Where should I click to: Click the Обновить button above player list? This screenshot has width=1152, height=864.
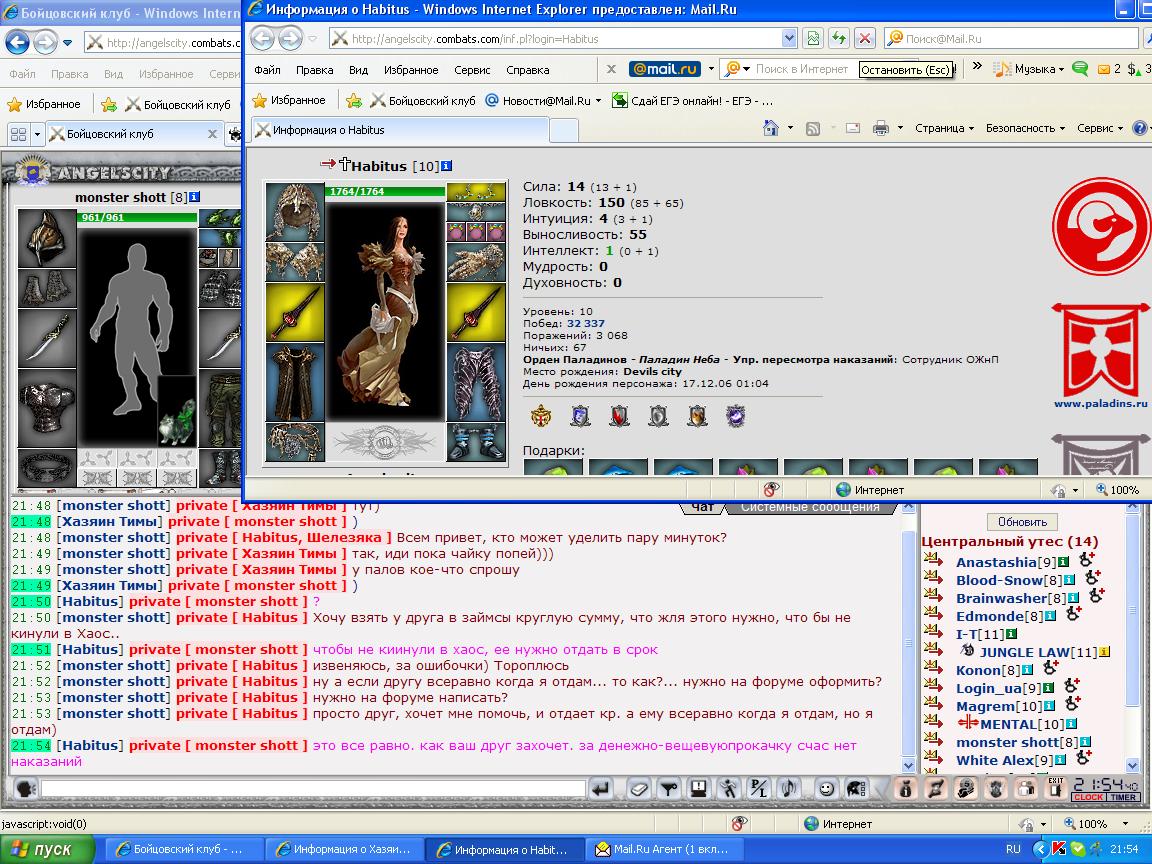click(x=1022, y=522)
